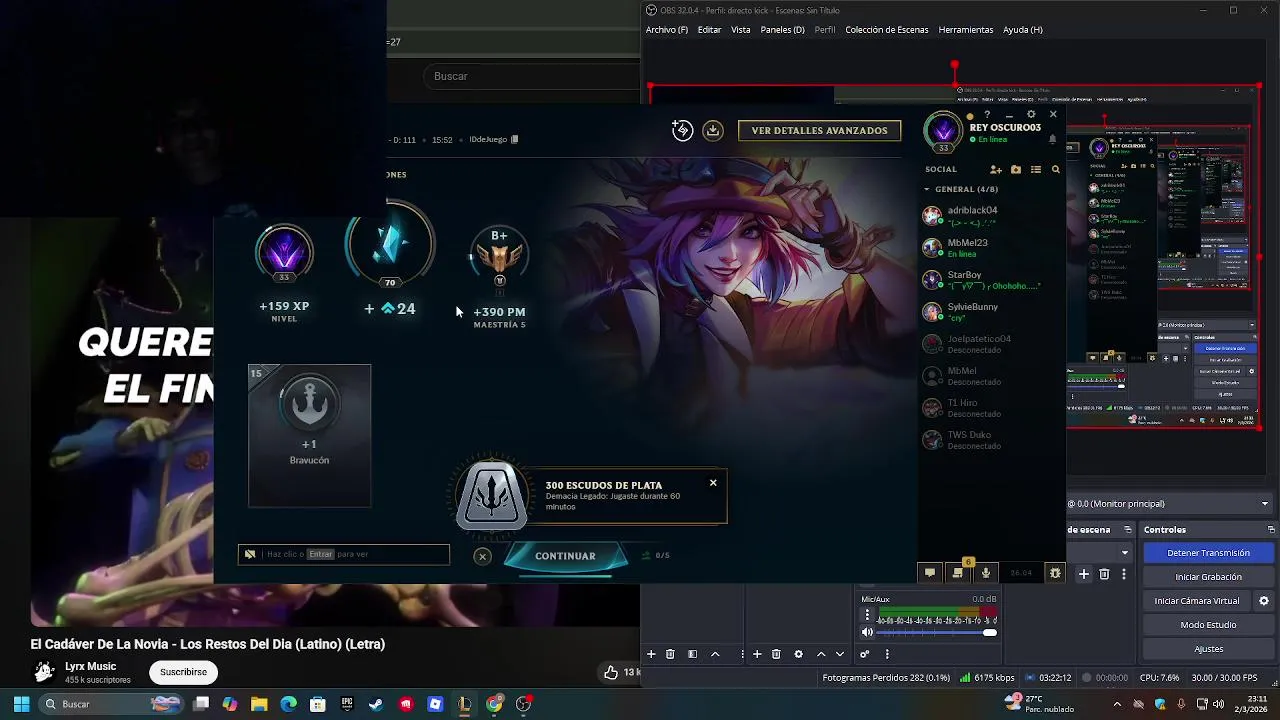Viewport: 1280px width, 720px height.
Task: Open the League chat bubble icon
Action: point(930,573)
